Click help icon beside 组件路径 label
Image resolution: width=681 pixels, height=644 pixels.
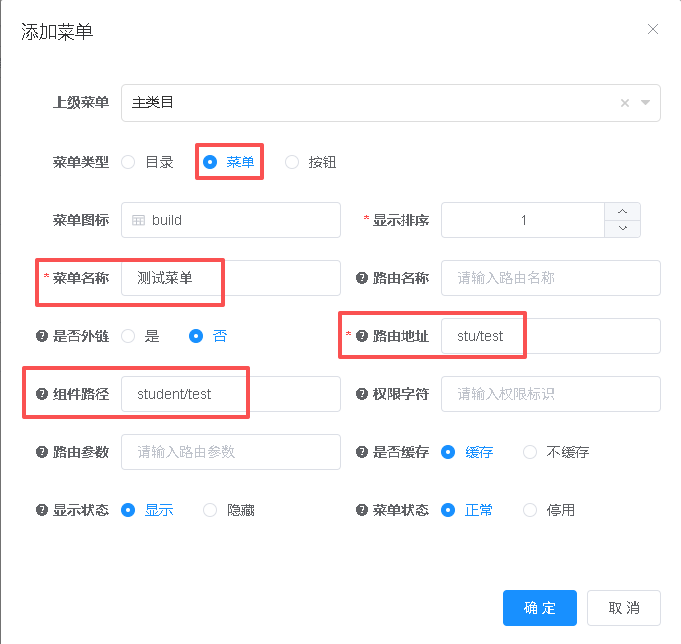pos(42,394)
